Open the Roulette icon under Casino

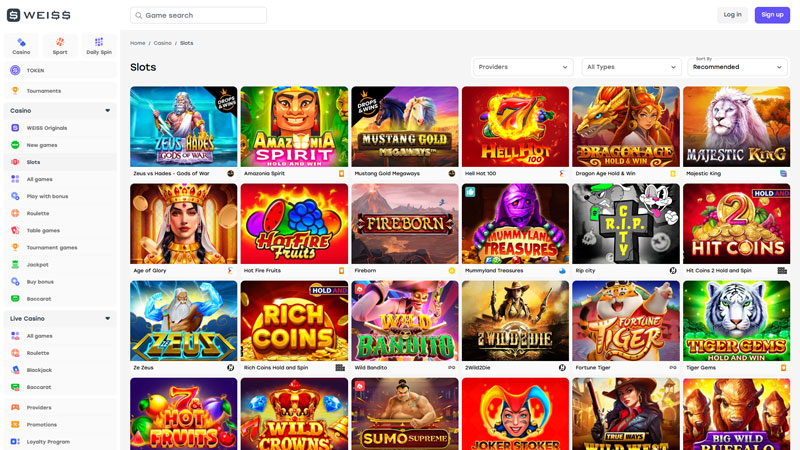coord(15,213)
